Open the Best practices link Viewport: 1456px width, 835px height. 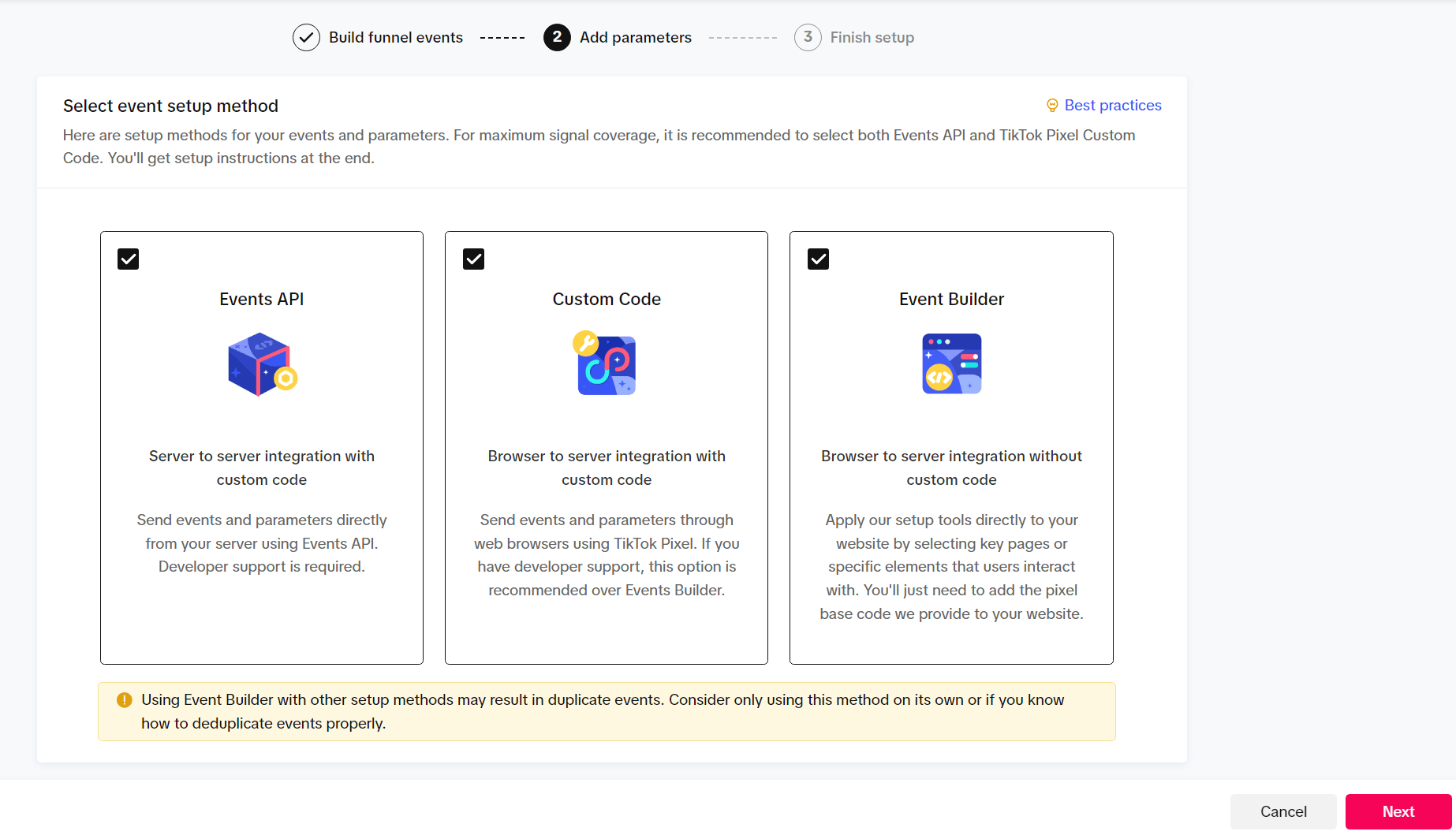(1112, 106)
